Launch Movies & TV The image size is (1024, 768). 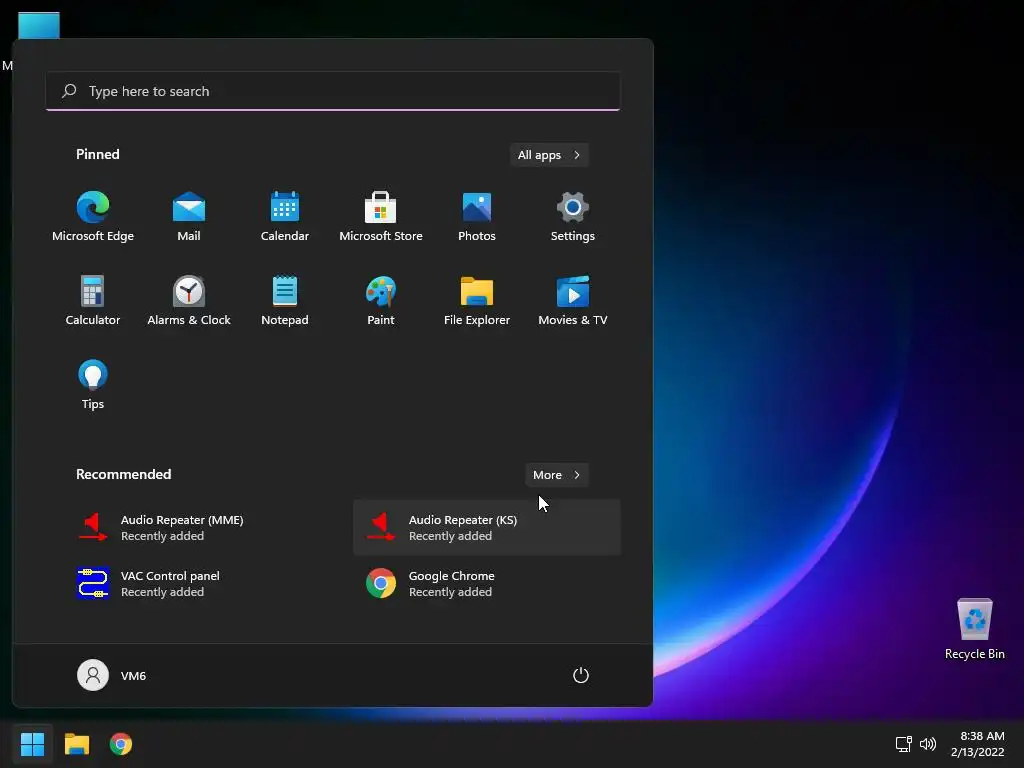(573, 301)
